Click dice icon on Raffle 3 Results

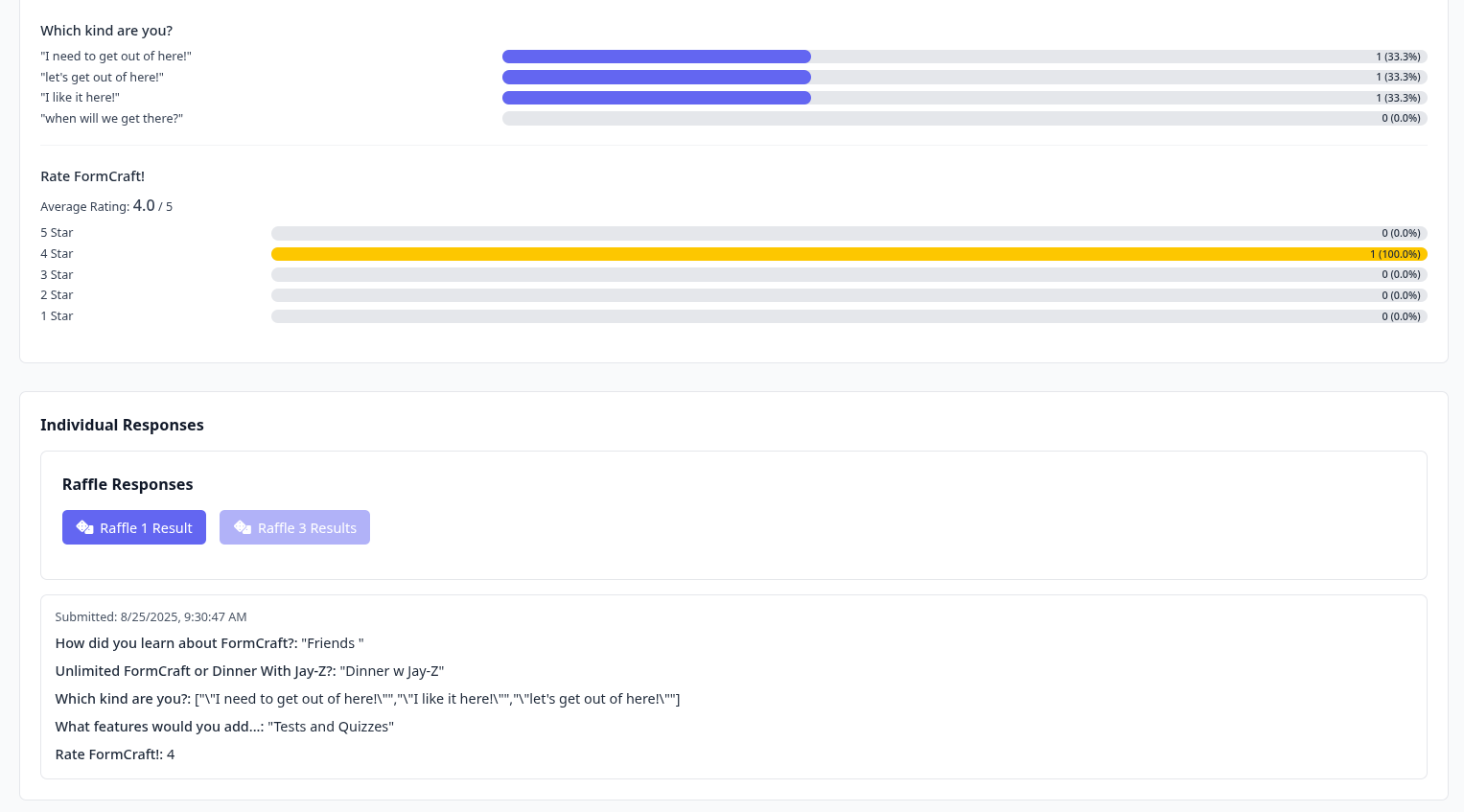point(243,527)
